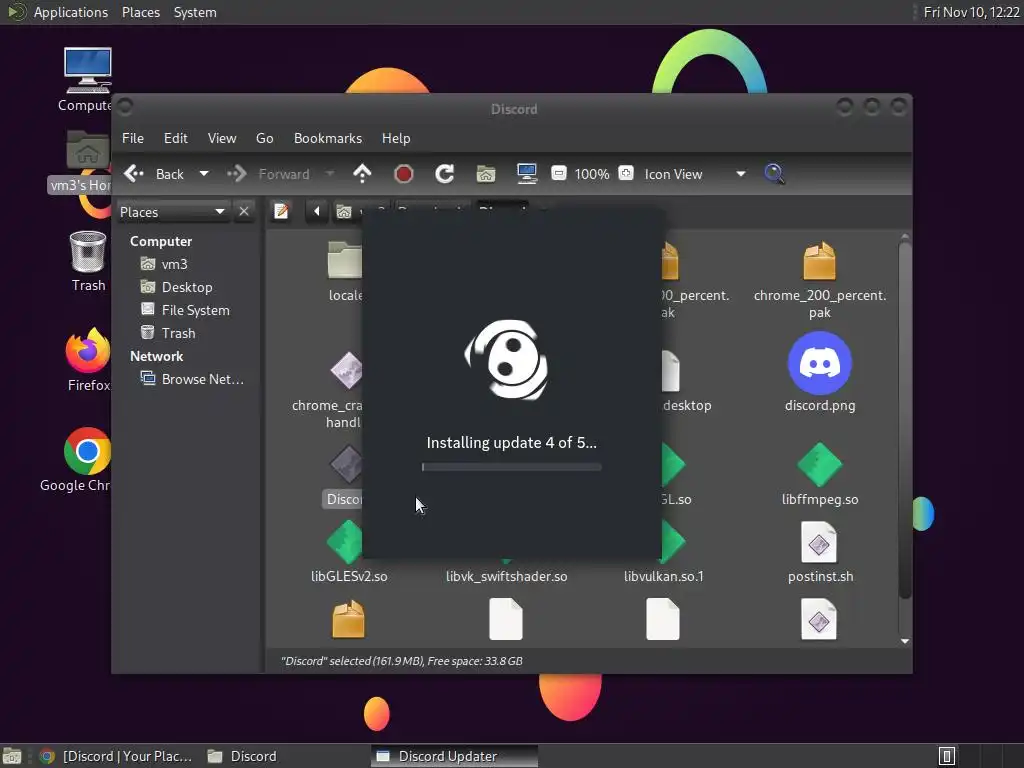This screenshot has height=768, width=1024.
Task: Select libffmpeg.so library file
Action: point(820,474)
